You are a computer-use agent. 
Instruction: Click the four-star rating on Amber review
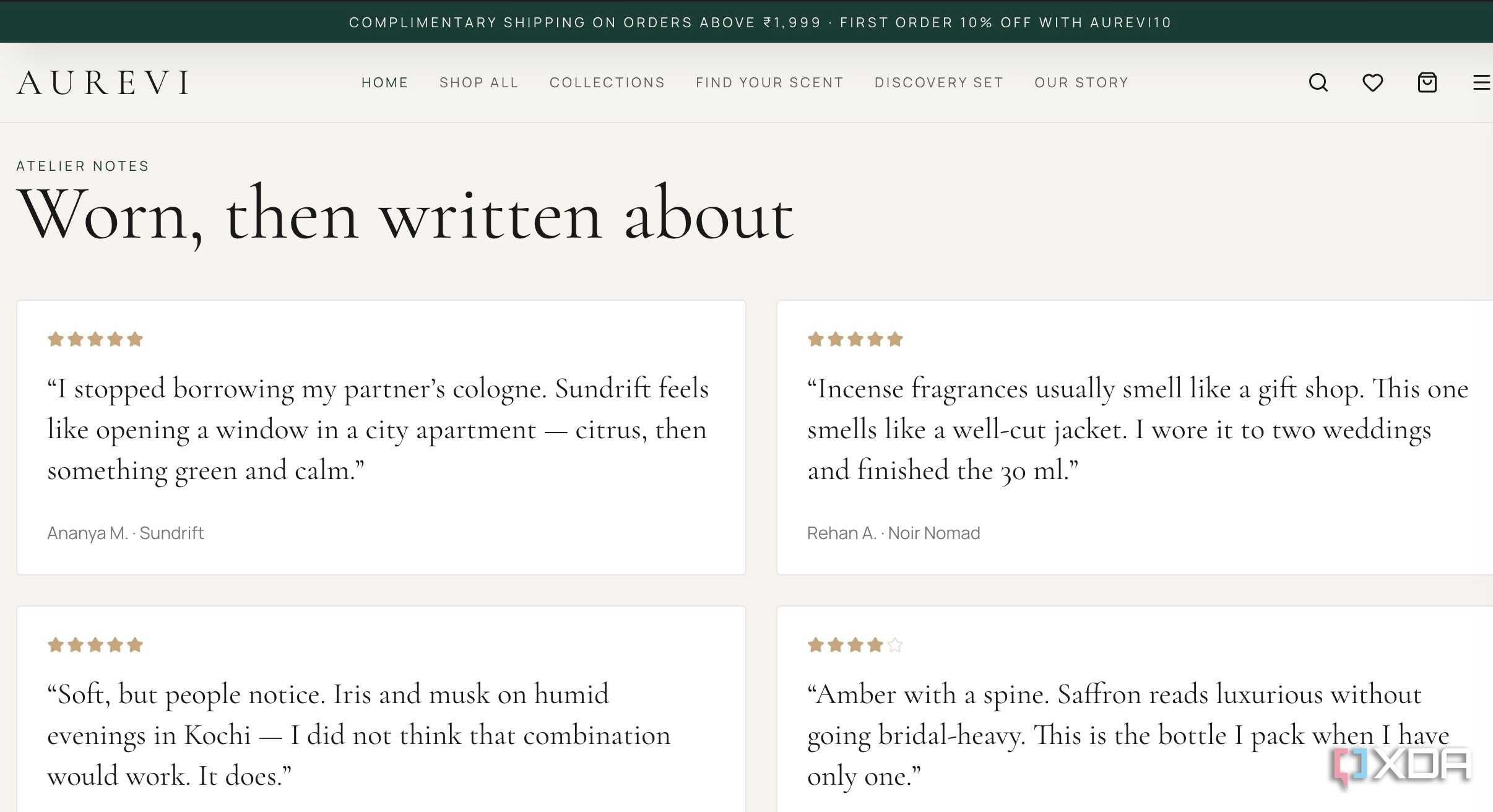pyautogui.click(x=855, y=645)
